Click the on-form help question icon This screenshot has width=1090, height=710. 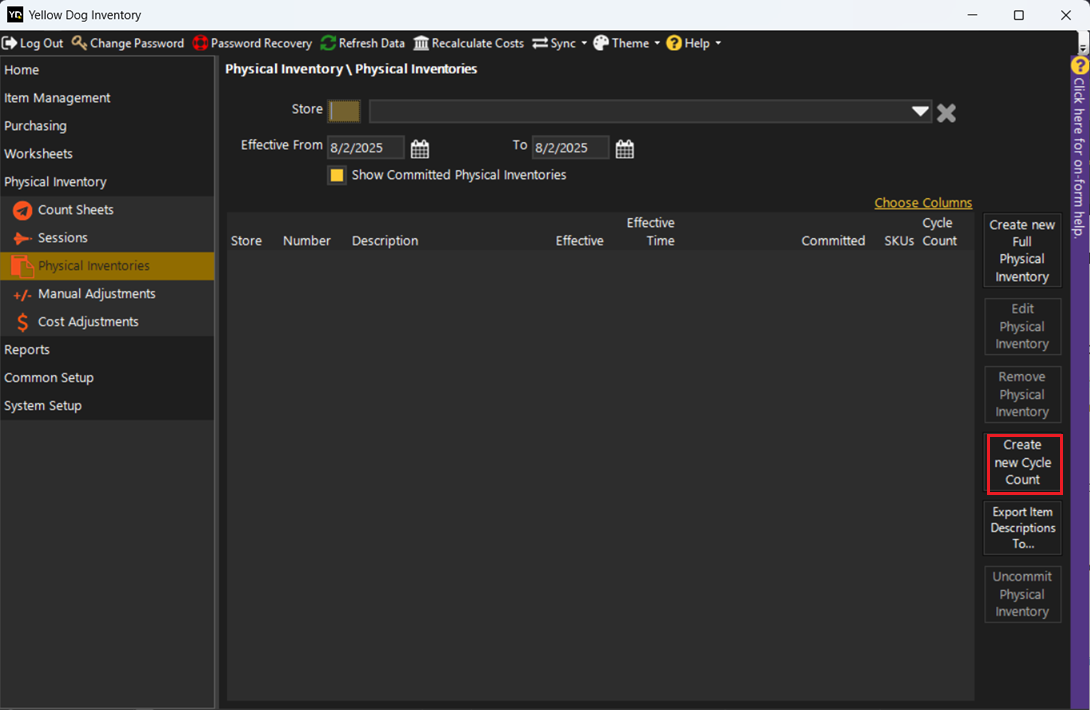pos(1080,65)
